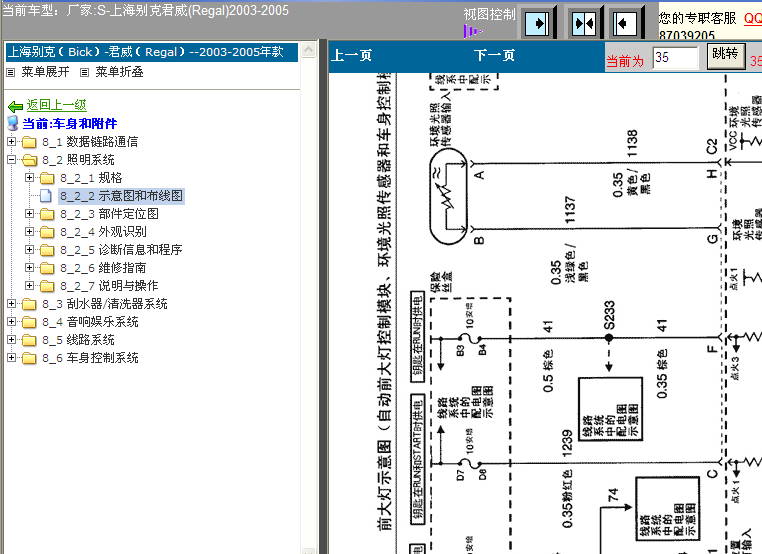
Task: Click the folder icon for 8_1 数据链路通信
Action: coord(29,142)
